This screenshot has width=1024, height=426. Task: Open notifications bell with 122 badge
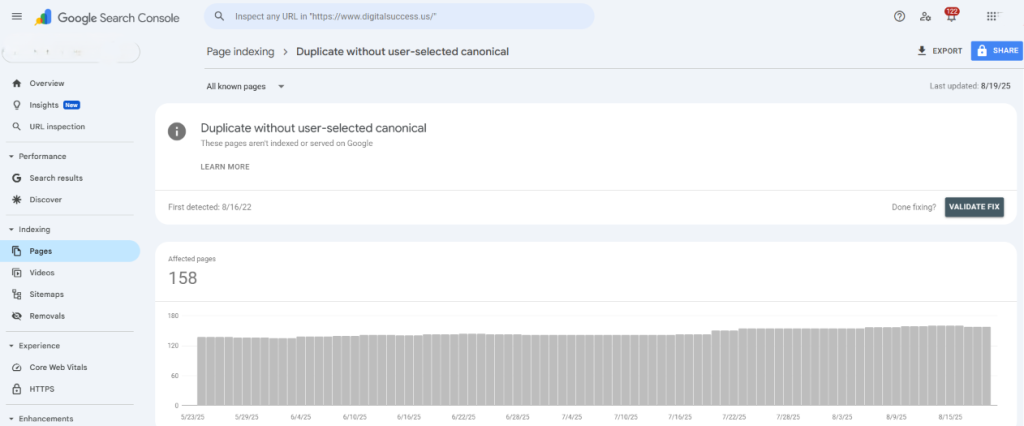[x=951, y=16]
